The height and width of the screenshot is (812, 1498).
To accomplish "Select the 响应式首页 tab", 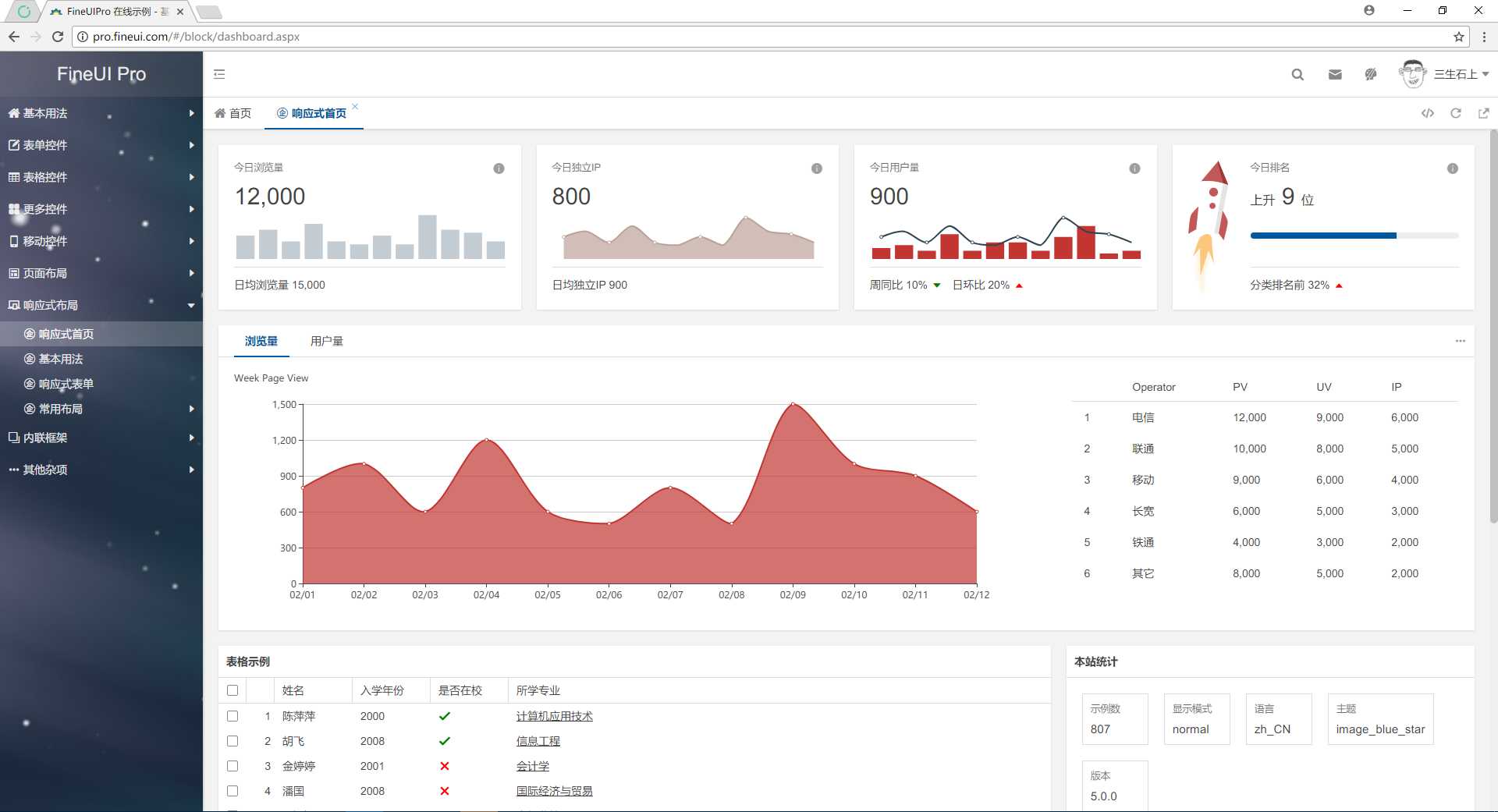I will tap(311, 113).
